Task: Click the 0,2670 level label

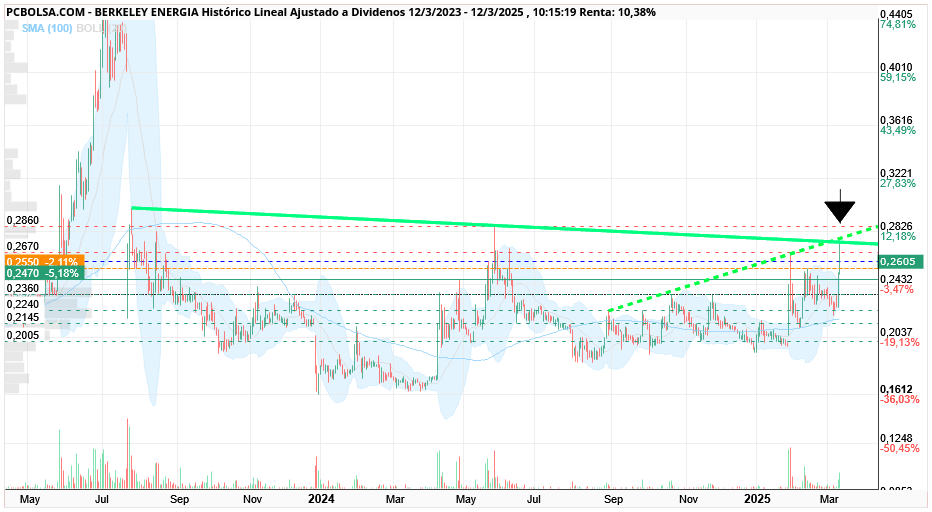Action: pyautogui.click(x=23, y=246)
